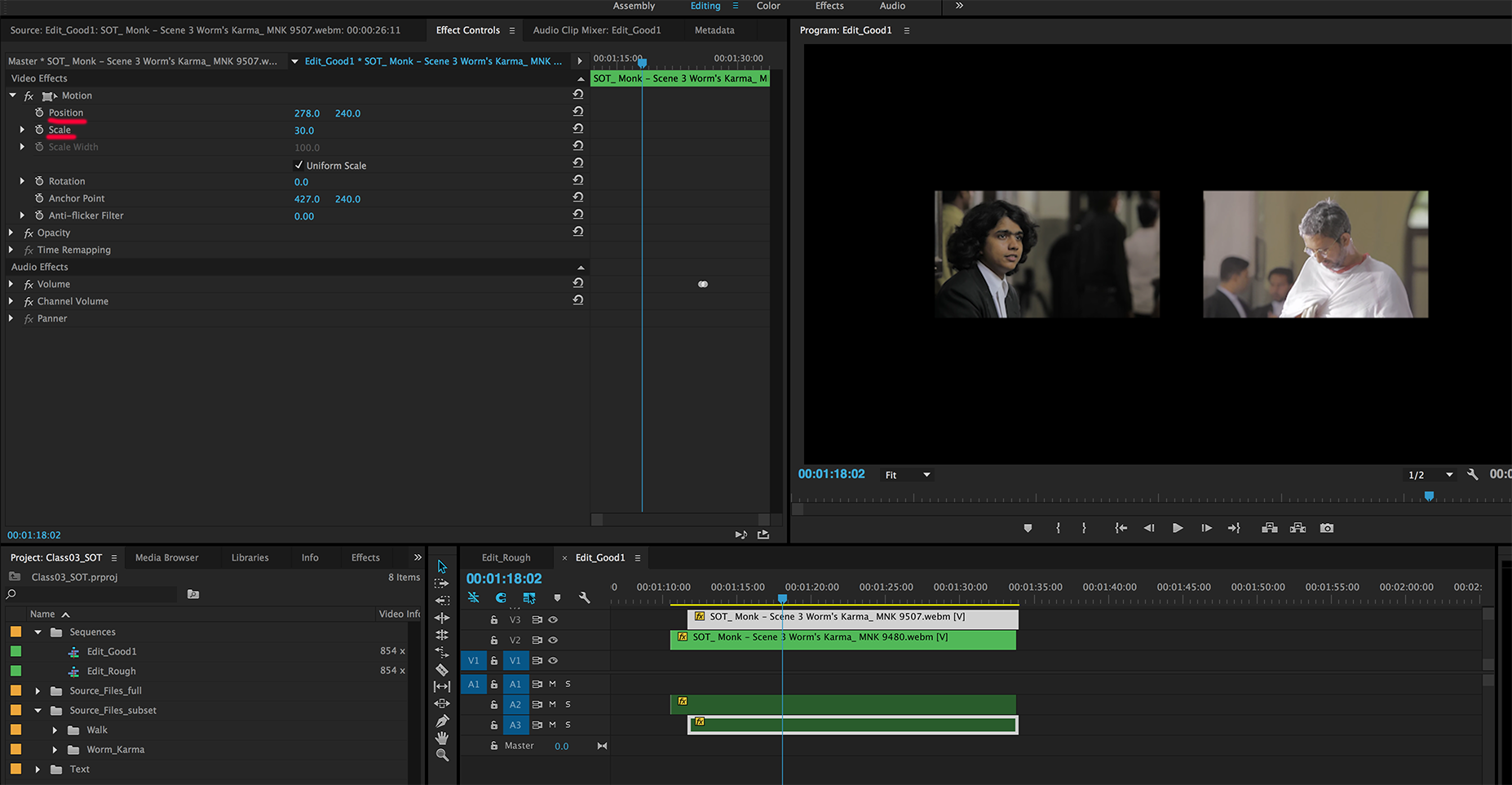The width and height of the screenshot is (1512, 785).
Task: Select the Razor tool in tools panel
Action: (x=442, y=669)
